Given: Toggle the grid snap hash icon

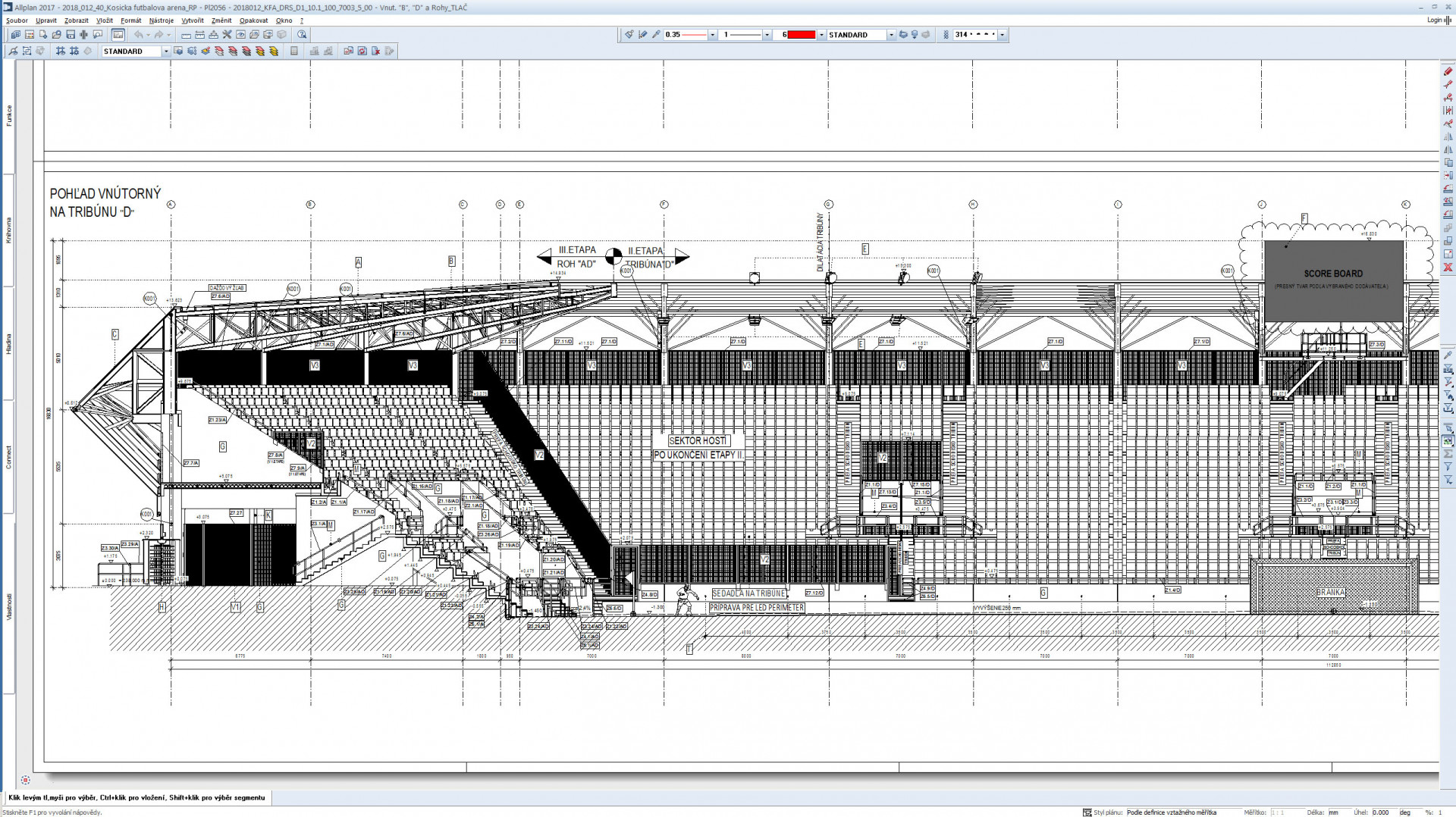Looking at the screenshot, I should (61, 52).
